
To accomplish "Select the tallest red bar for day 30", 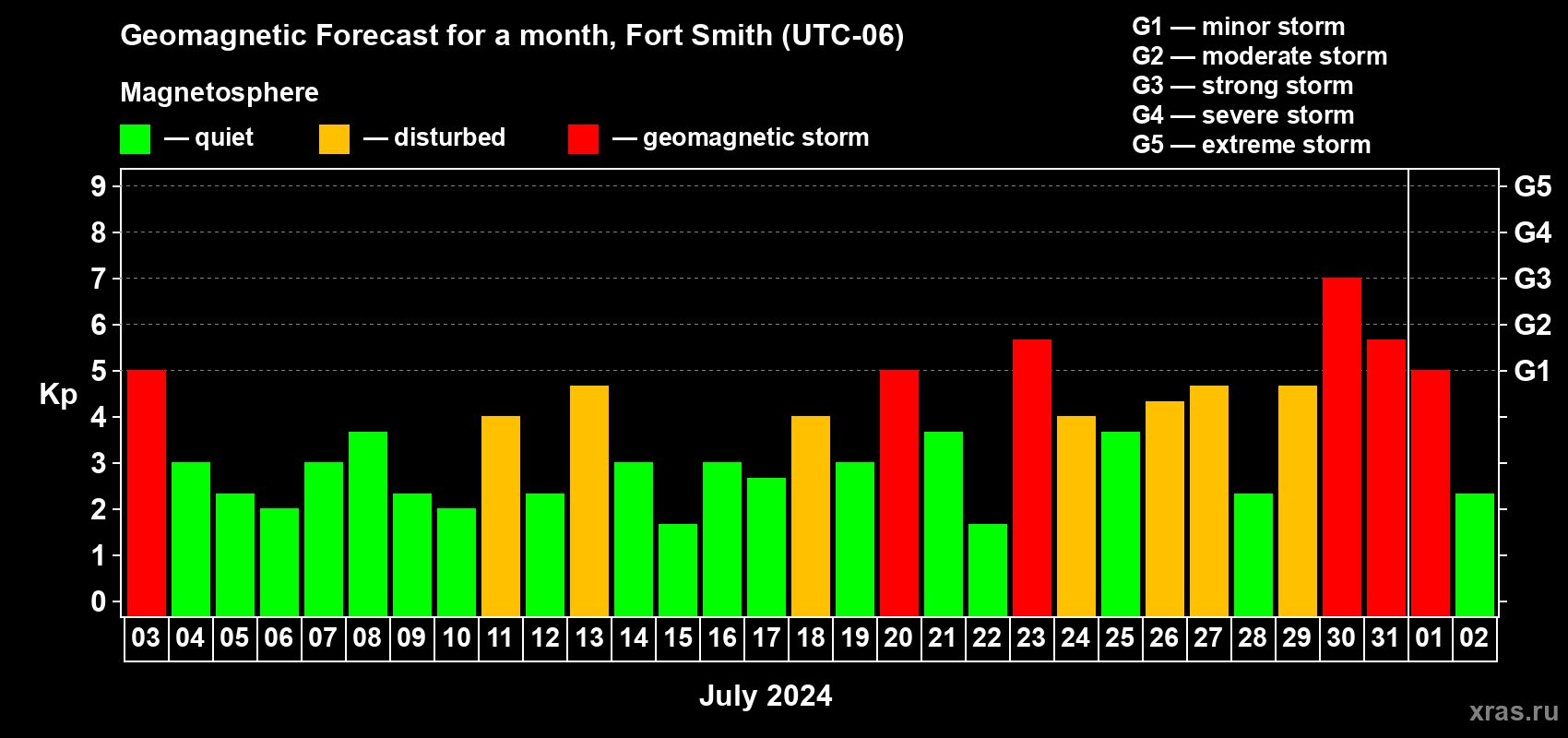I will (1342, 446).
